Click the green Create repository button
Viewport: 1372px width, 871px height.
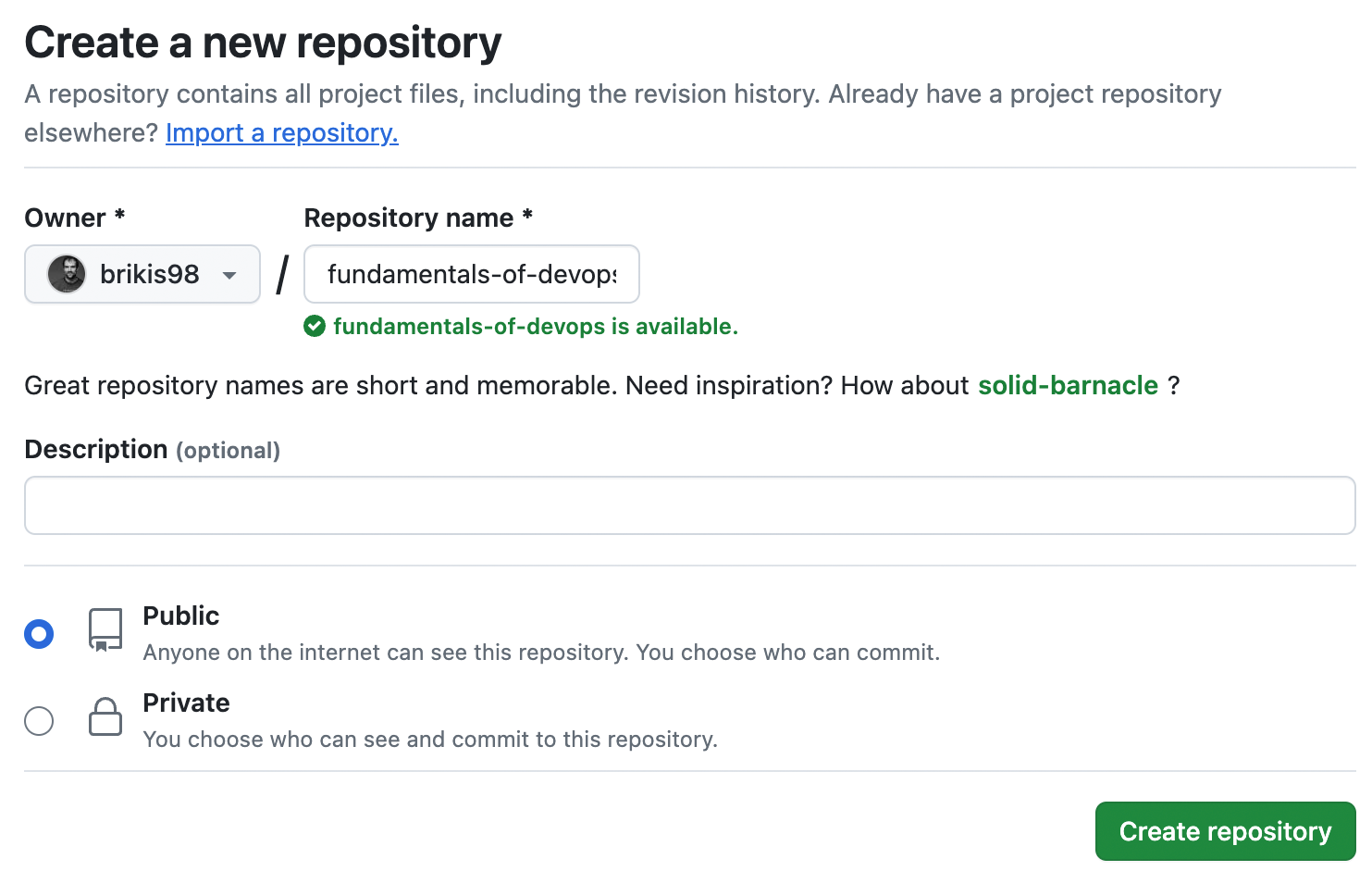tap(1225, 831)
